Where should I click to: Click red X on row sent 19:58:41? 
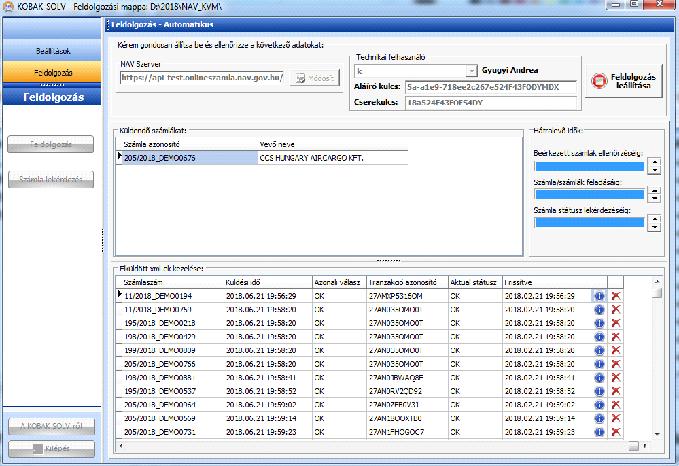615,378
